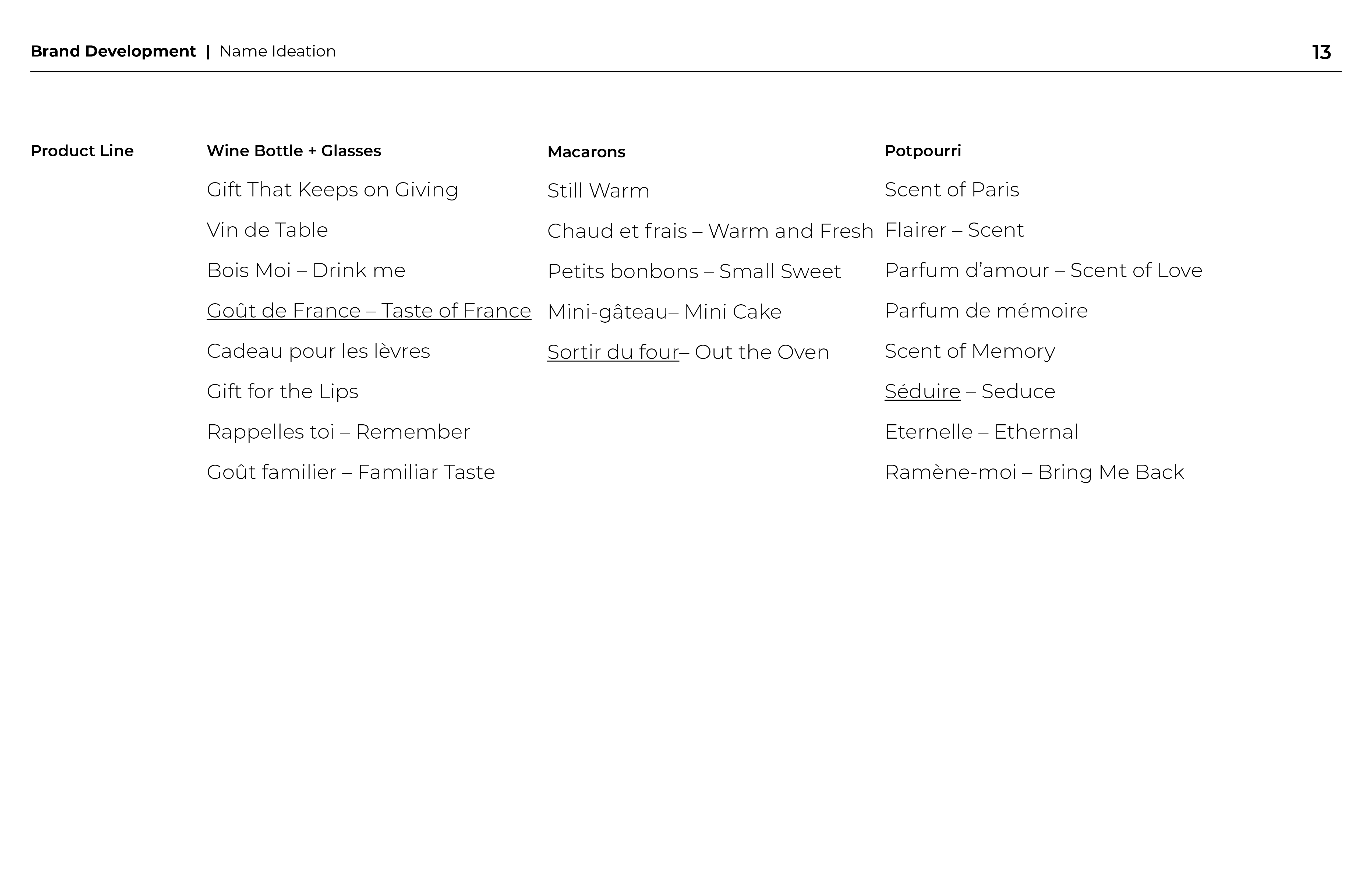Click the "Wine Bottle + Glasses" column heading
1372x888 pixels.
[x=294, y=151]
